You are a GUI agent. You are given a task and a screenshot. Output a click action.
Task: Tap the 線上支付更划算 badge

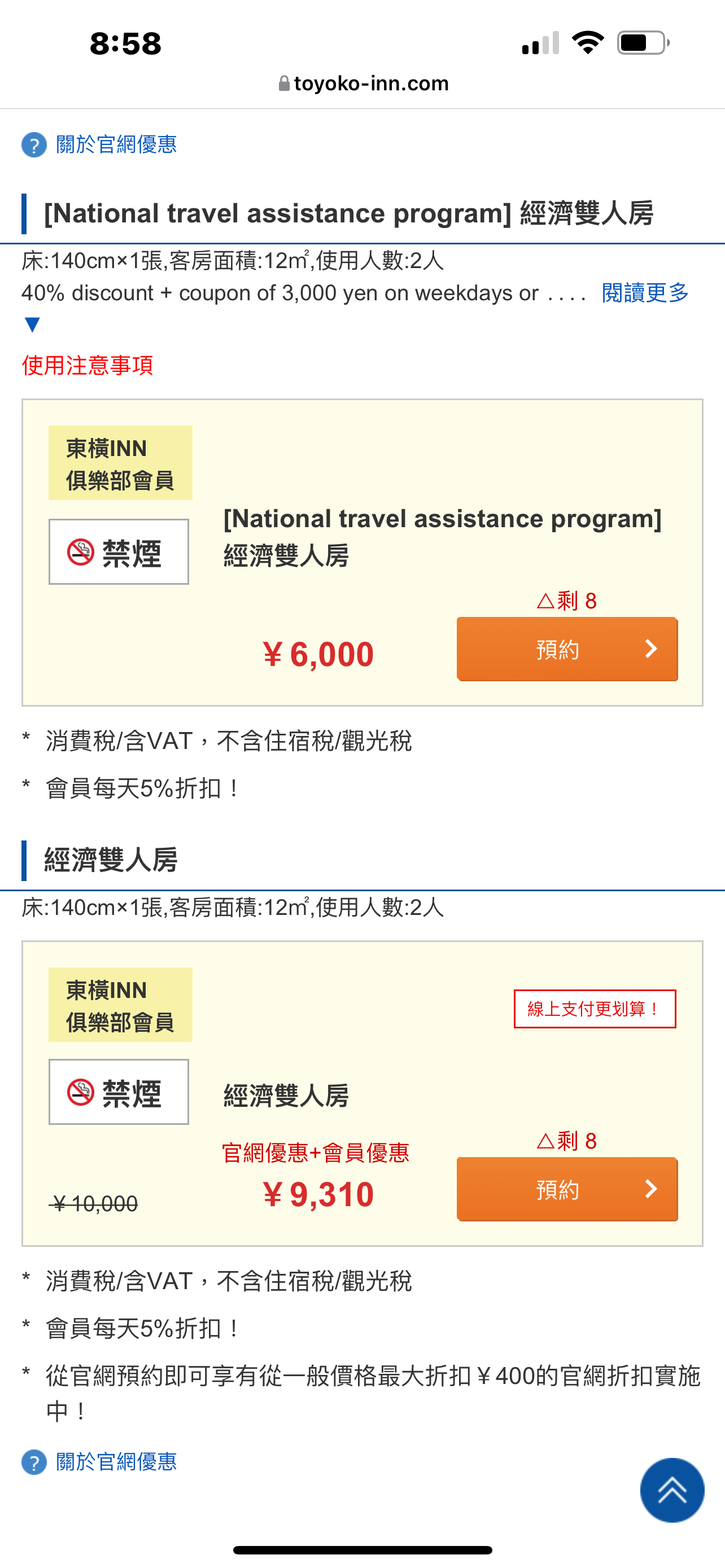[595, 1009]
